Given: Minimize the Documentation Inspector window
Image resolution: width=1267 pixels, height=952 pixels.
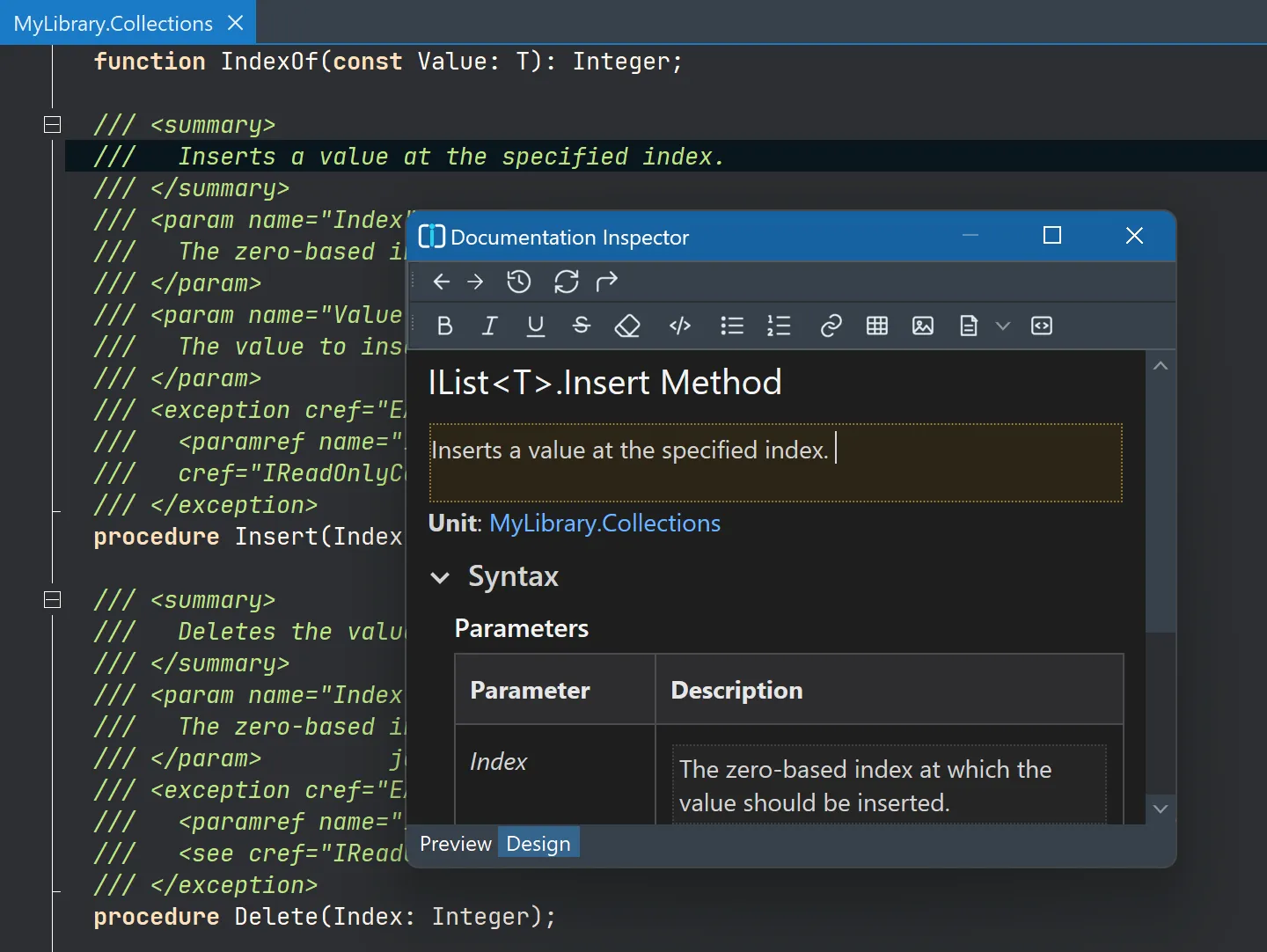Looking at the screenshot, I should point(970,235).
